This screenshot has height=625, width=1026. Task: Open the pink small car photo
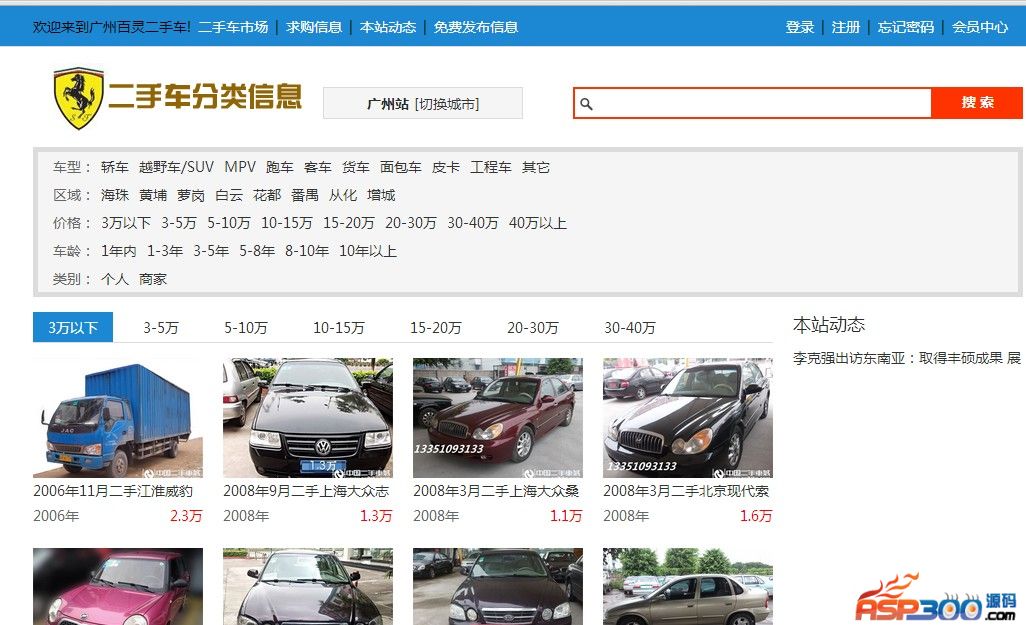(x=118, y=586)
